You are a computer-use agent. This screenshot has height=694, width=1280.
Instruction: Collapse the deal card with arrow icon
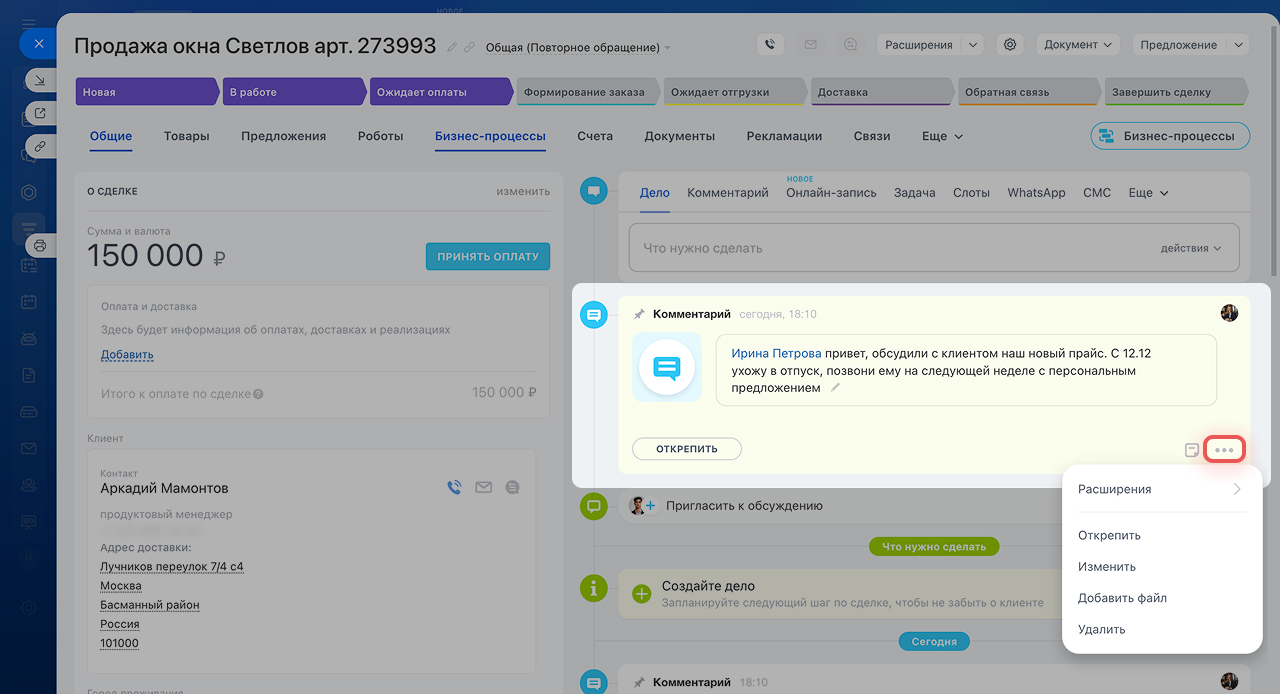coord(40,81)
